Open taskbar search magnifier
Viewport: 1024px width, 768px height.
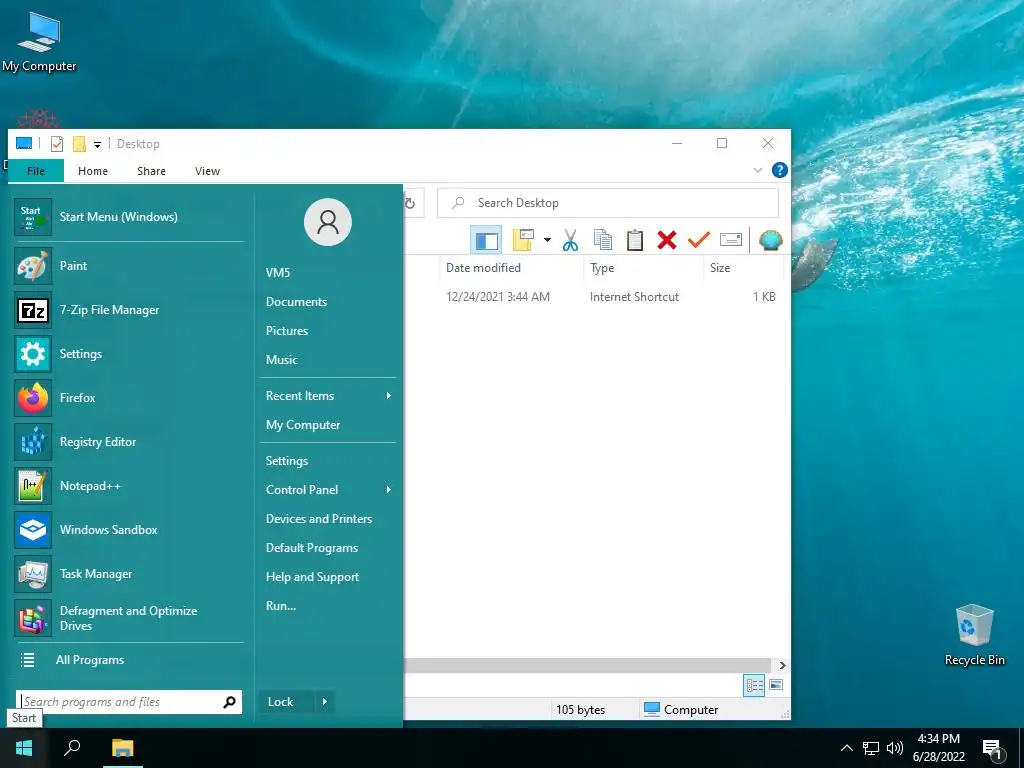[72, 748]
